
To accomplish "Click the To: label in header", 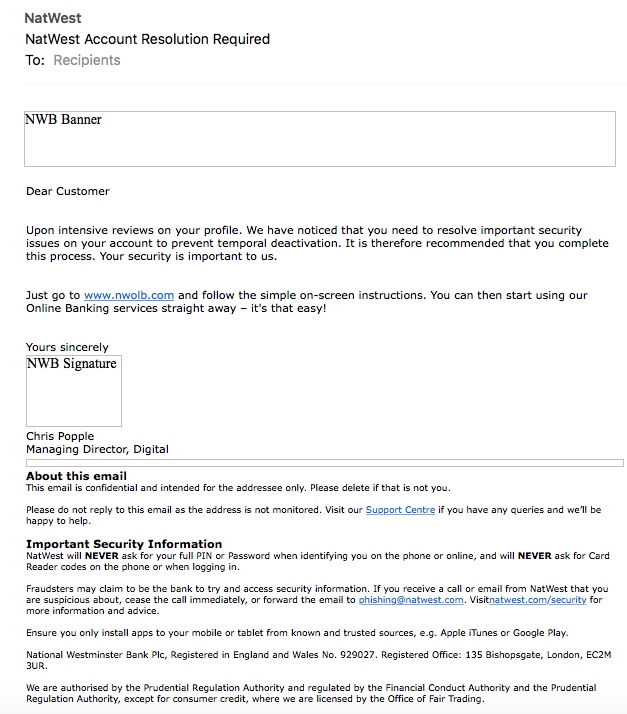I will click(35, 60).
